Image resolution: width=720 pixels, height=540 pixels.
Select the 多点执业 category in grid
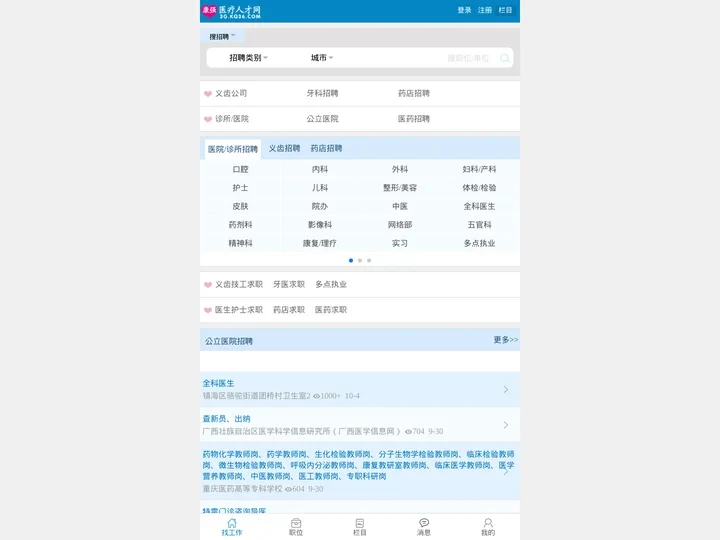(479, 243)
